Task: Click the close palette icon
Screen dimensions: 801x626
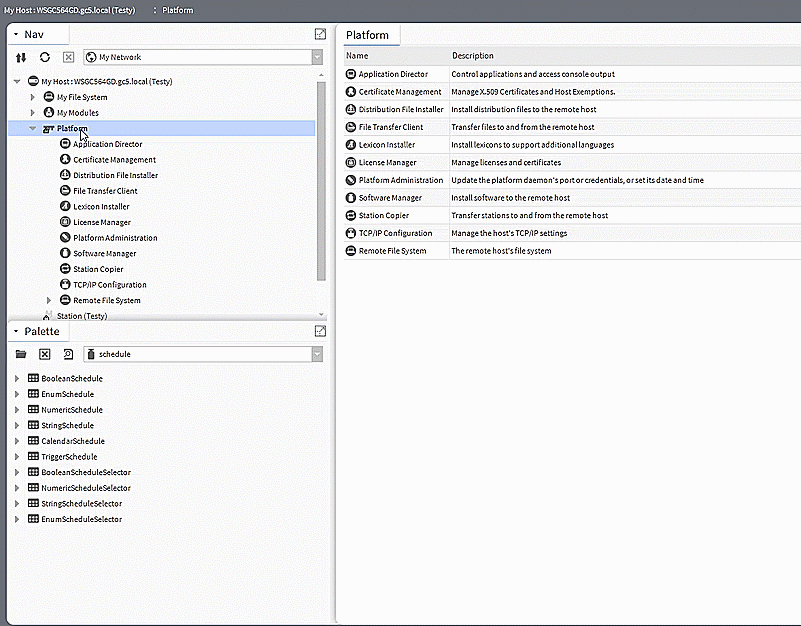Action: coord(45,354)
